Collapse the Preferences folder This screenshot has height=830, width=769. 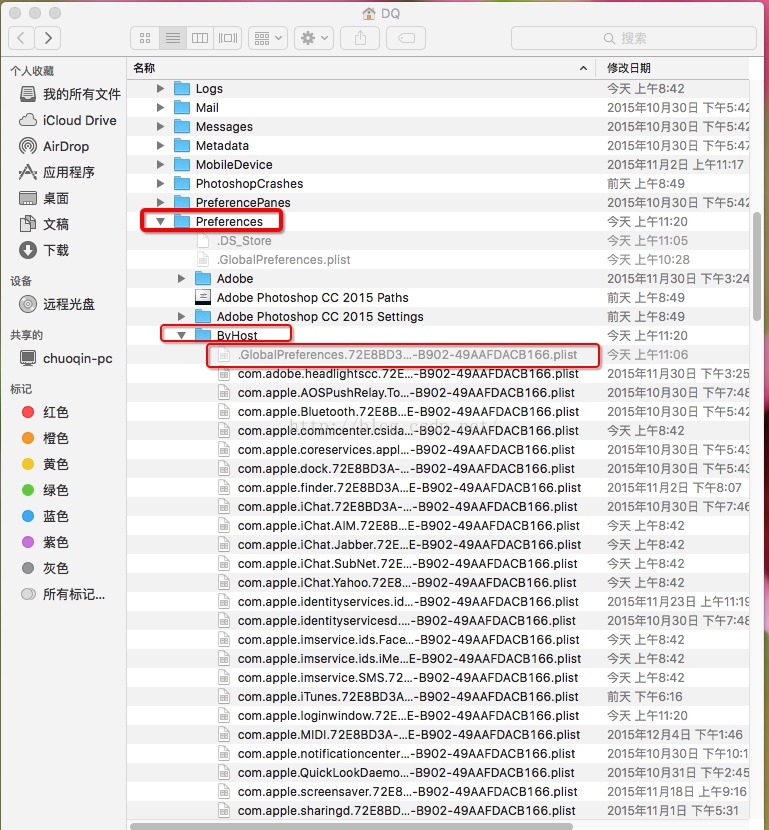pos(160,222)
